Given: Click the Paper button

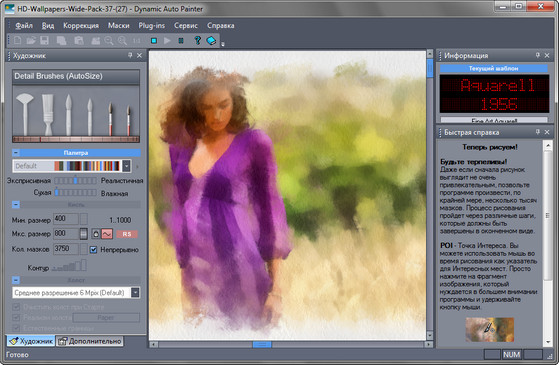Looking at the screenshot, I should click(106, 317).
